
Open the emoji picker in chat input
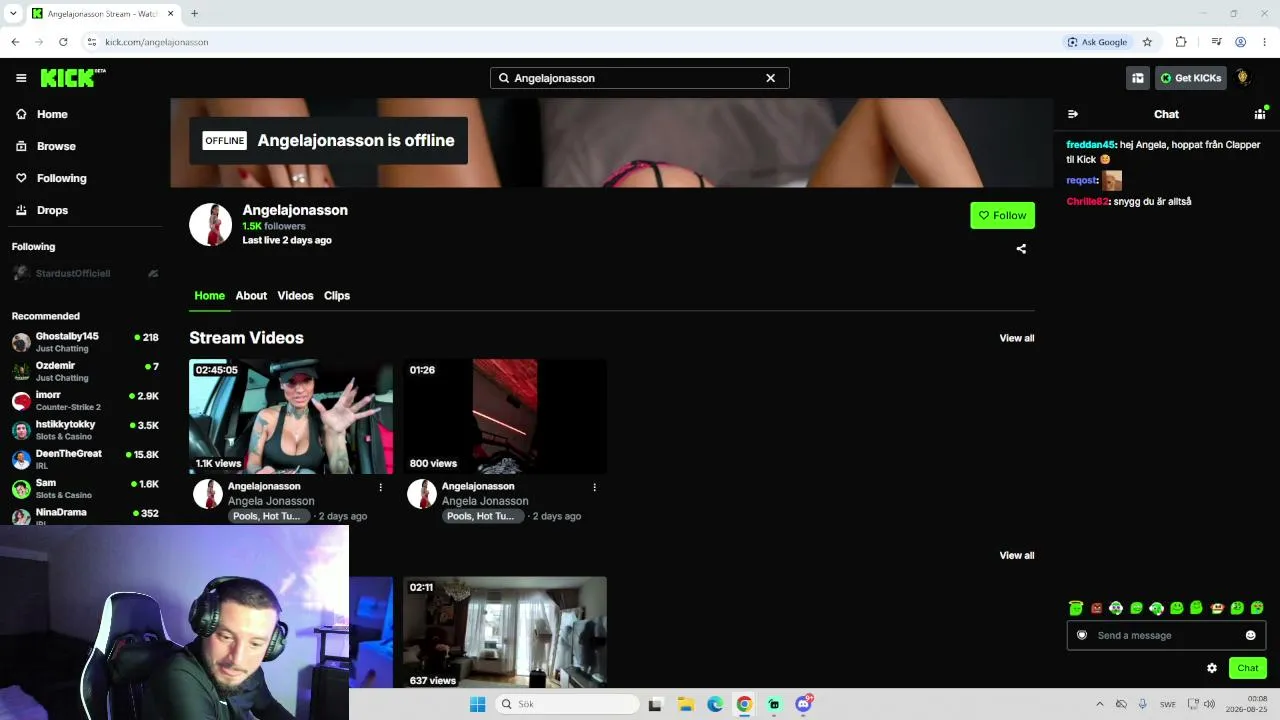click(1250, 635)
